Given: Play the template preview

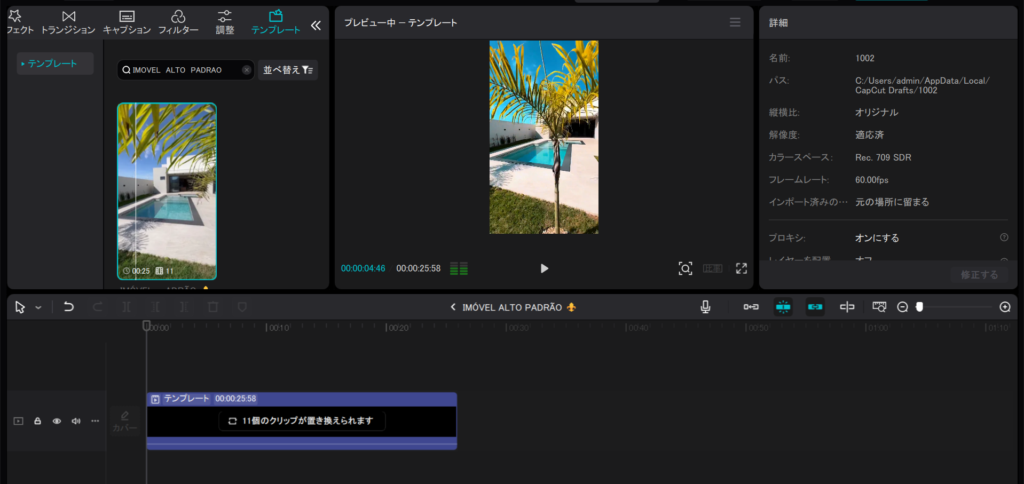Looking at the screenshot, I should click(544, 268).
